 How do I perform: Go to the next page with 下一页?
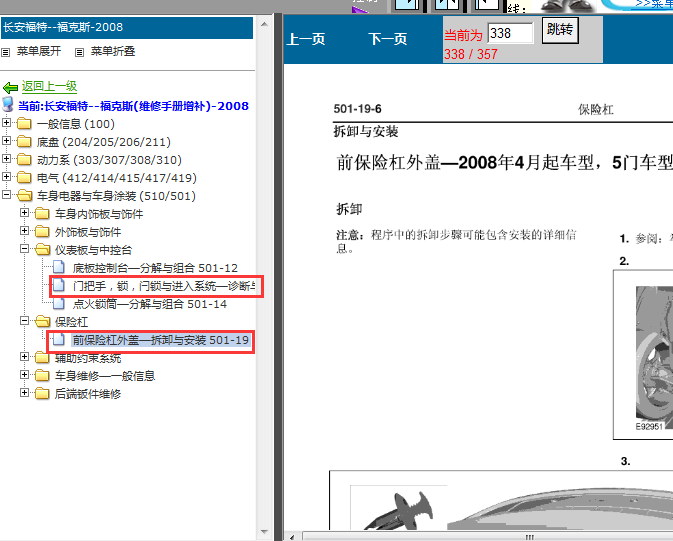pyautogui.click(x=388, y=40)
